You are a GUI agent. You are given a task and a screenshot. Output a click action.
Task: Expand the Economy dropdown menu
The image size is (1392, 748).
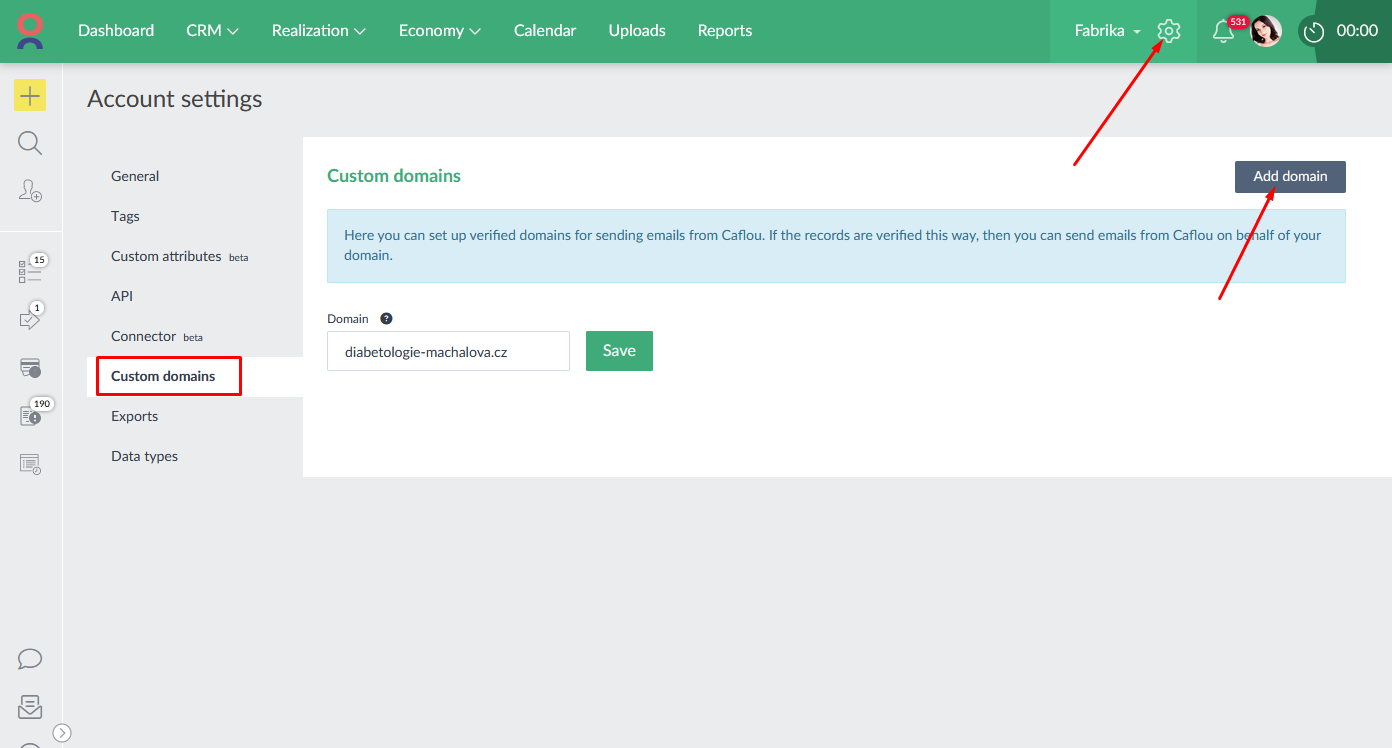point(439,31)
